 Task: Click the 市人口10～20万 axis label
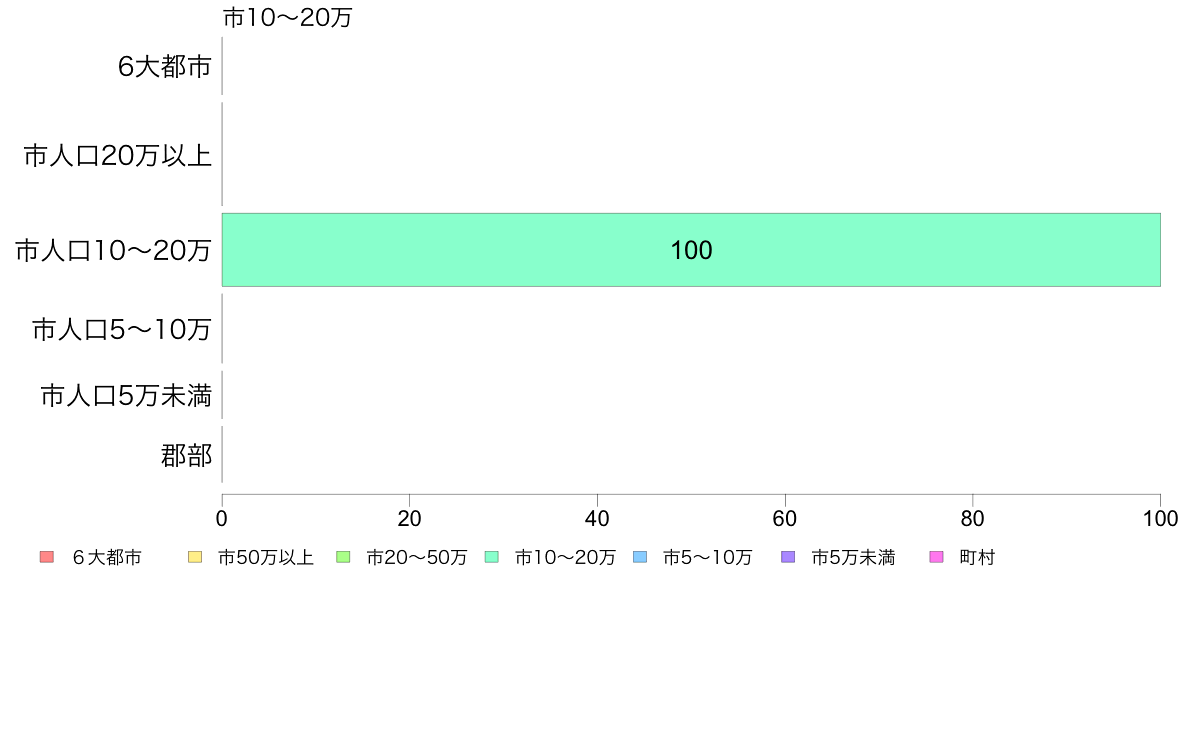coord(113,250)
